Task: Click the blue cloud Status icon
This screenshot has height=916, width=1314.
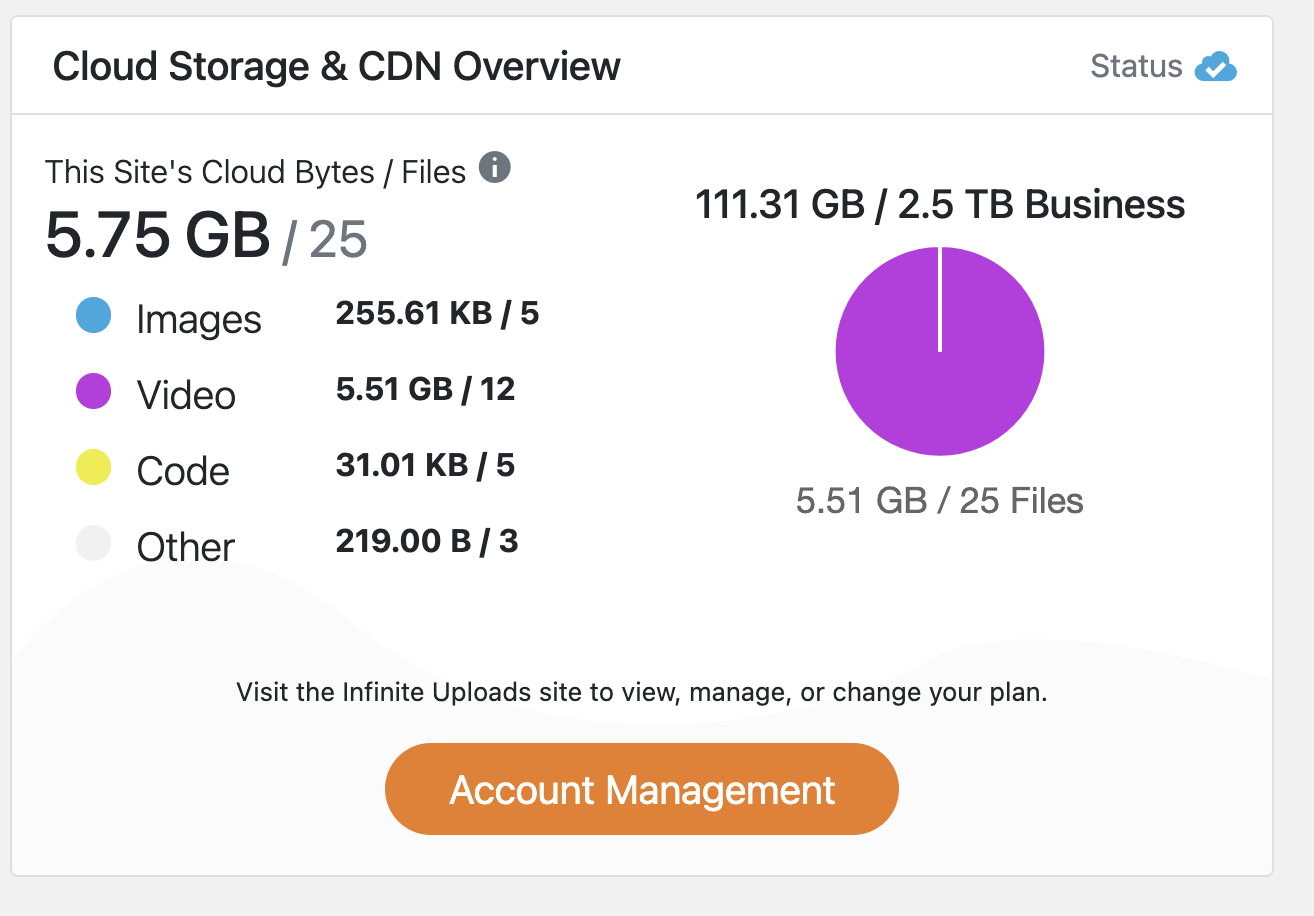Action: pos(1218,67)
